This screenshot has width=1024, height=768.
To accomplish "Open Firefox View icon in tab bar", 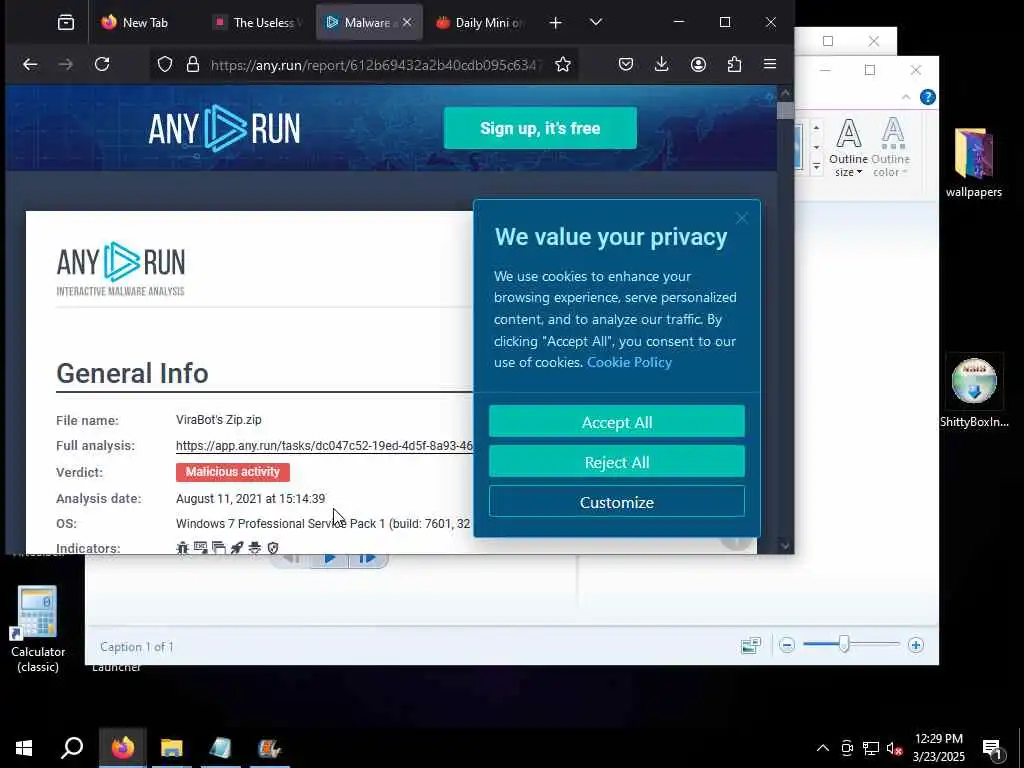I will pos(66,23).
